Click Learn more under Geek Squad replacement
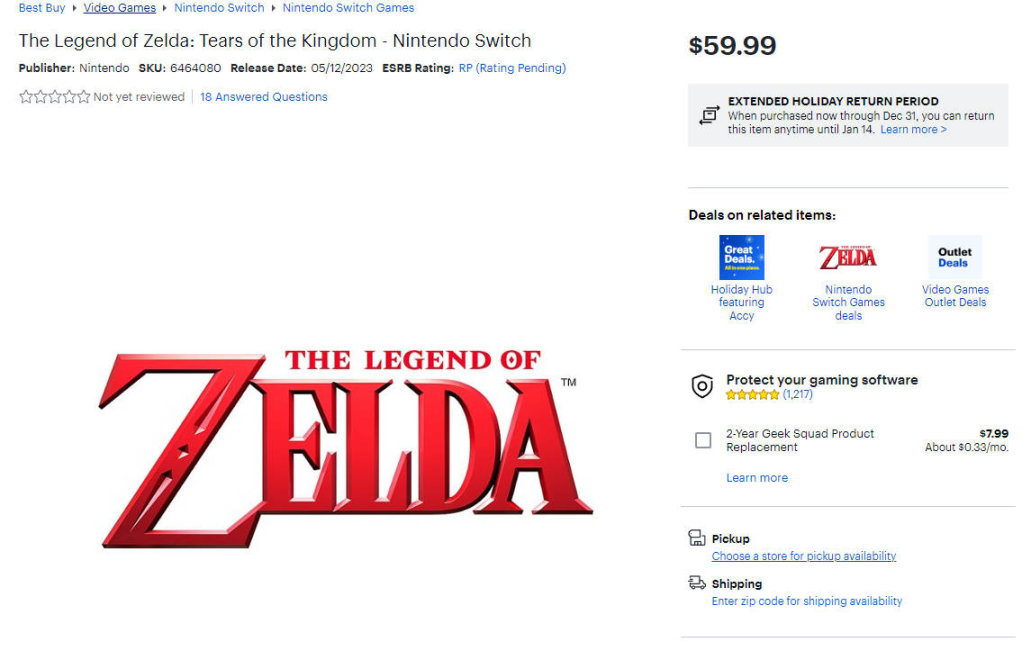Screen dimensions: 1022x651 [757, 478]
